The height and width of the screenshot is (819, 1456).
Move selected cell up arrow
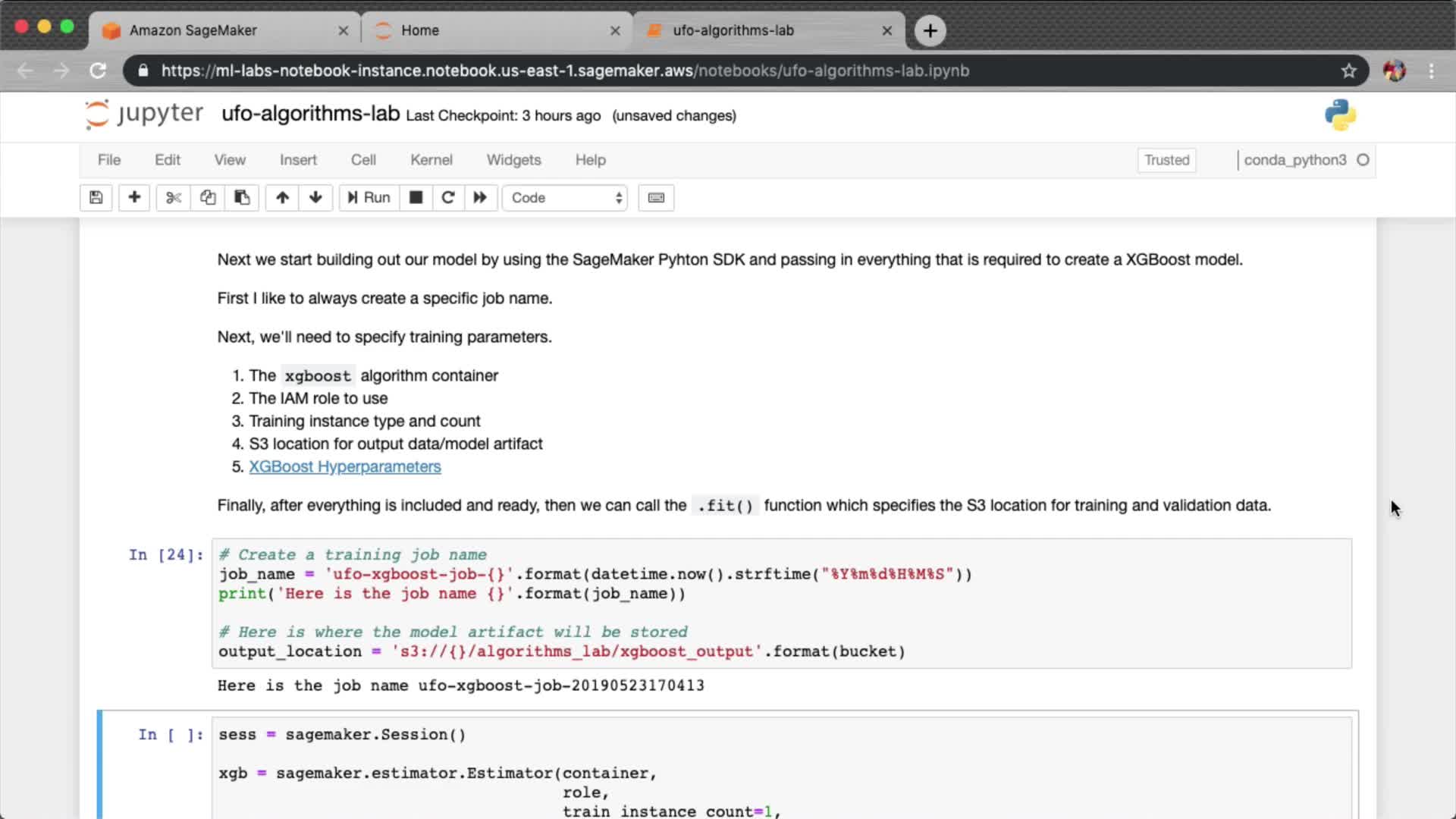tap(282, 198)
